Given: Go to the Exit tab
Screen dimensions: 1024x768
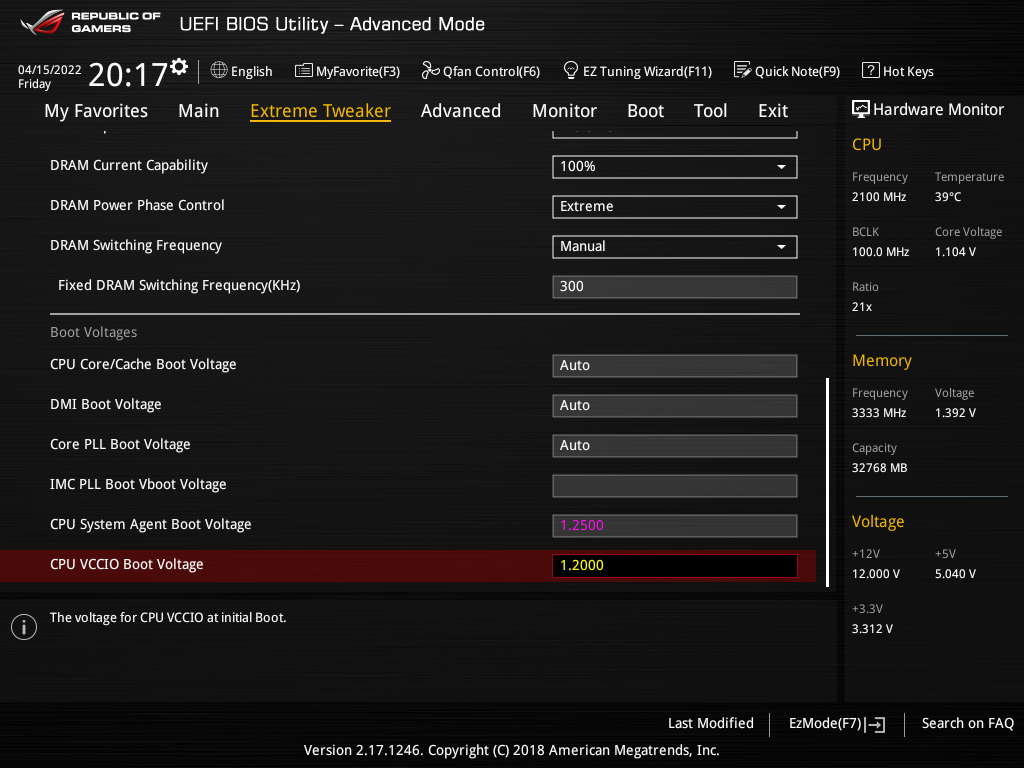Looking at the screenshot, I should pyautogui.click(x=773, y=111).
